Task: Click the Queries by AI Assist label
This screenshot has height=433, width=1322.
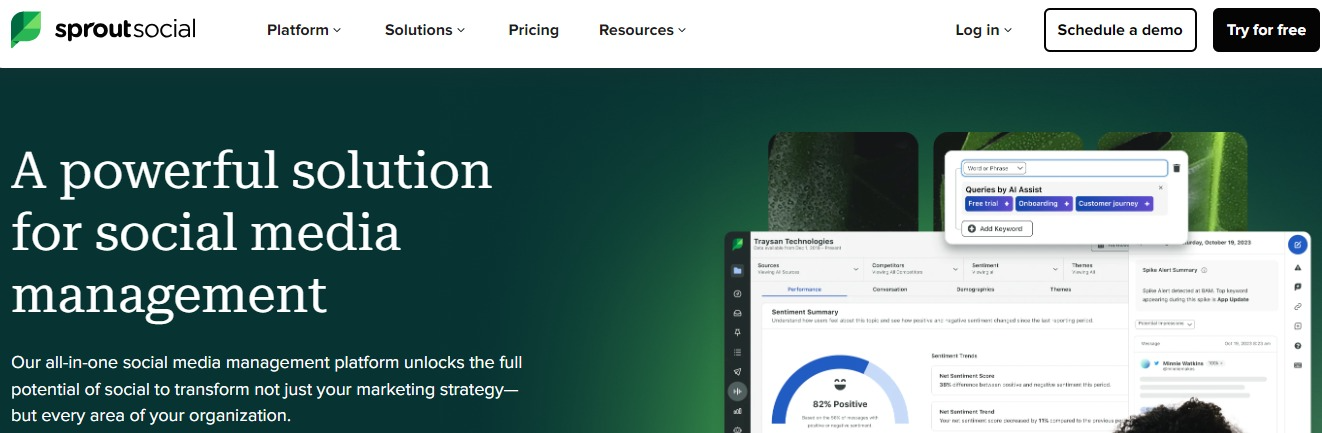Action: tap(1003, 189)
